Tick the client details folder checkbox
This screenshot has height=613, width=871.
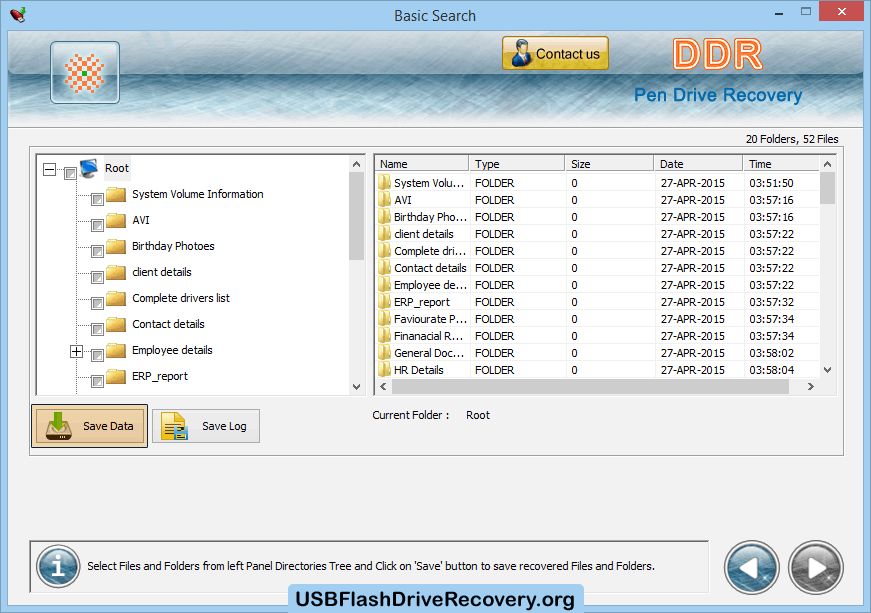pyautogui.click(x=97, y=277)
